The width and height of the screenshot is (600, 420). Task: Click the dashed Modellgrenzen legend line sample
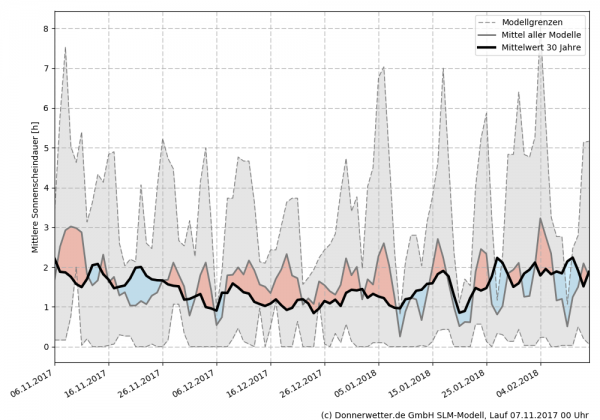490,21
